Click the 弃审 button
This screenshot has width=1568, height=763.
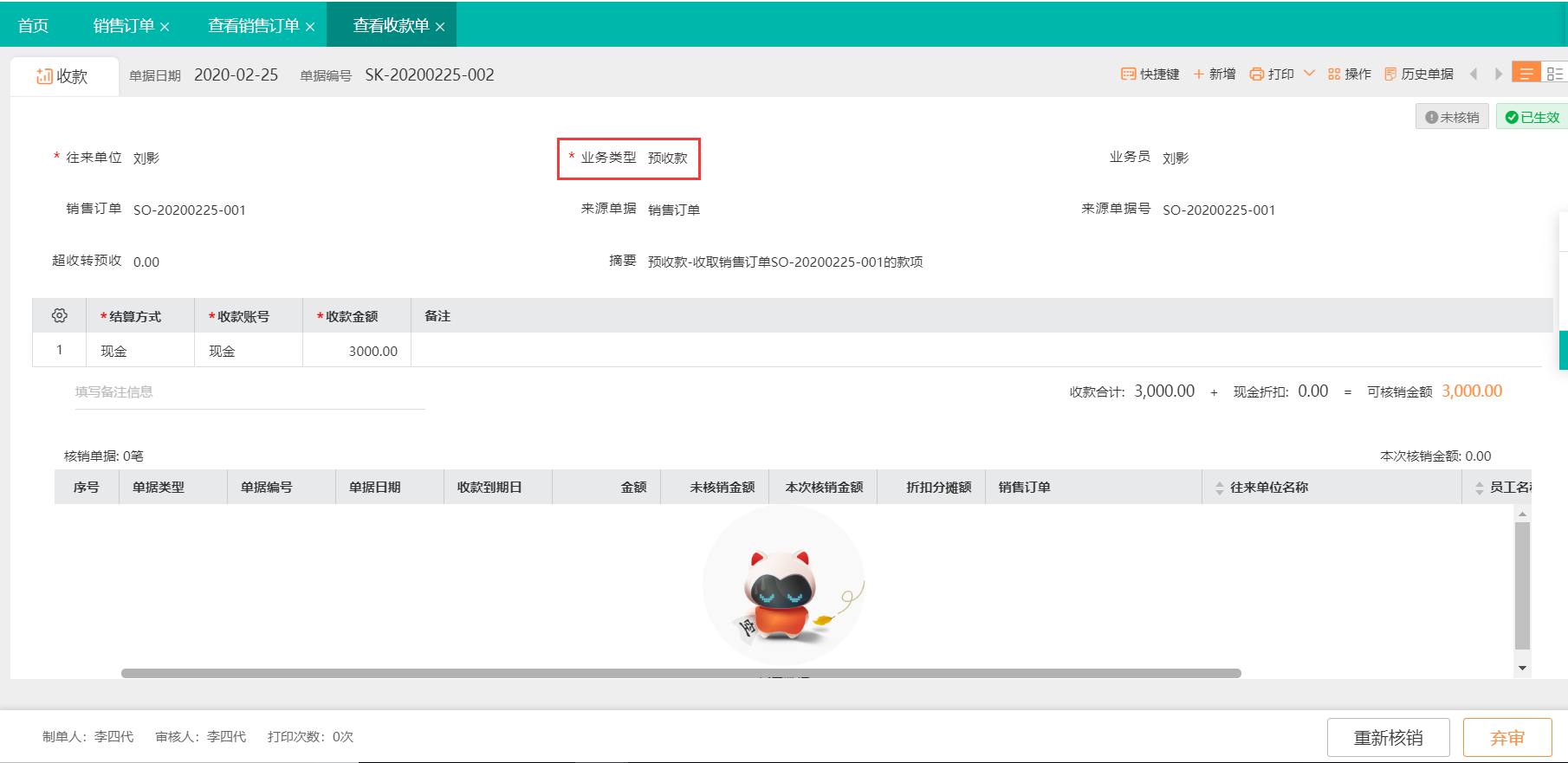coord(1506,738)
